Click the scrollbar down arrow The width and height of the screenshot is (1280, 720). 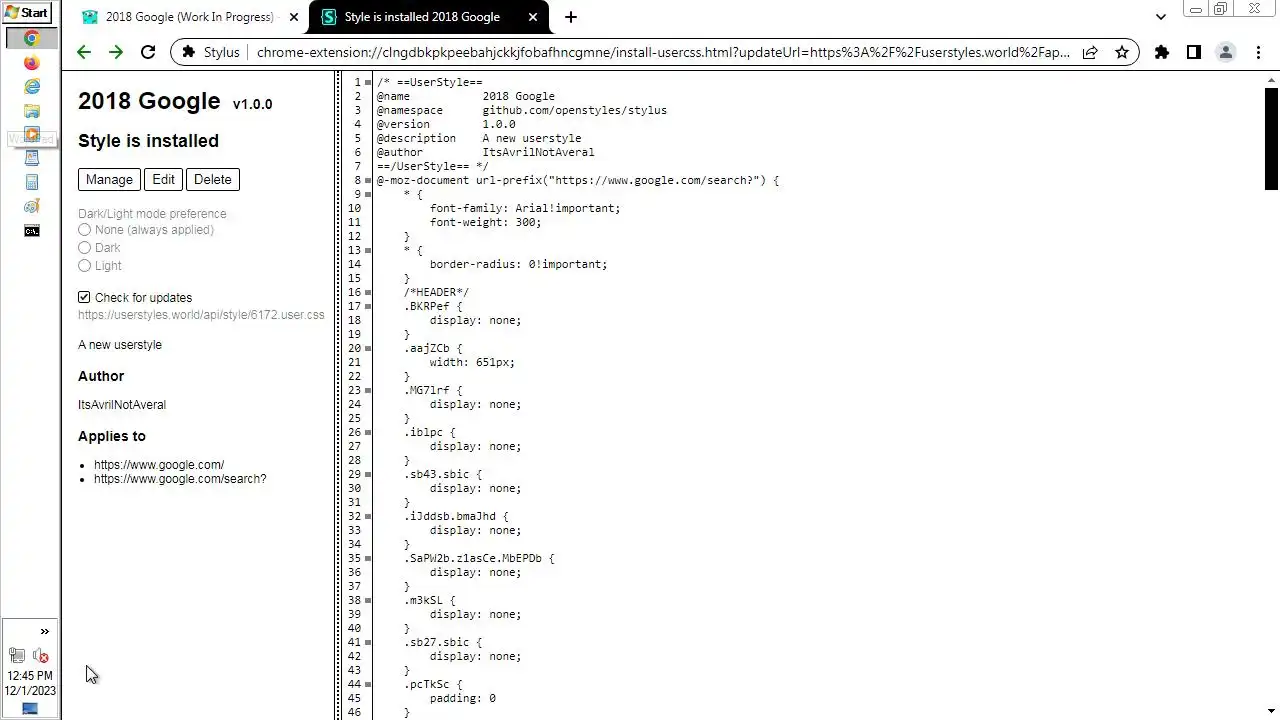(x=1272, y=711)
